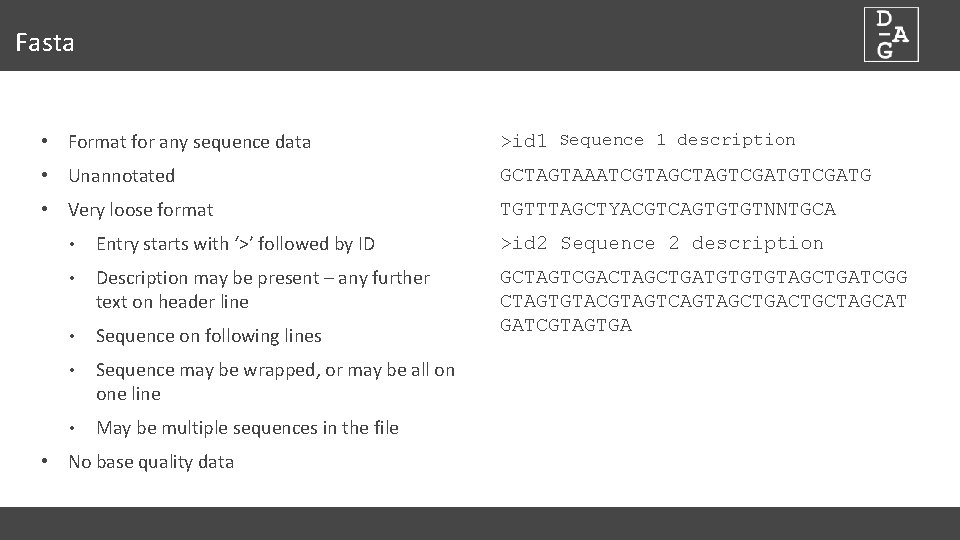Click 'May be multiple sequences in the file'
The image size is (960, 540).
pos(247,428)
